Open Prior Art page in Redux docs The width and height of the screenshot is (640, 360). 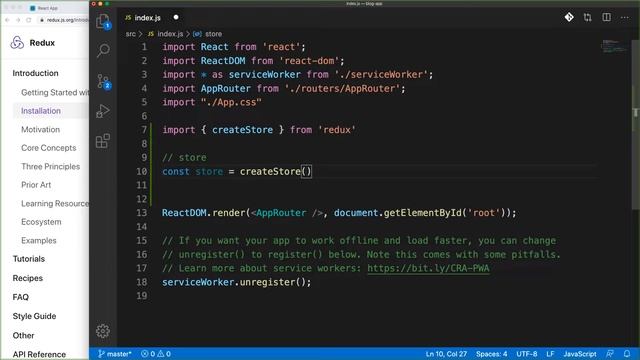[36, 185]
